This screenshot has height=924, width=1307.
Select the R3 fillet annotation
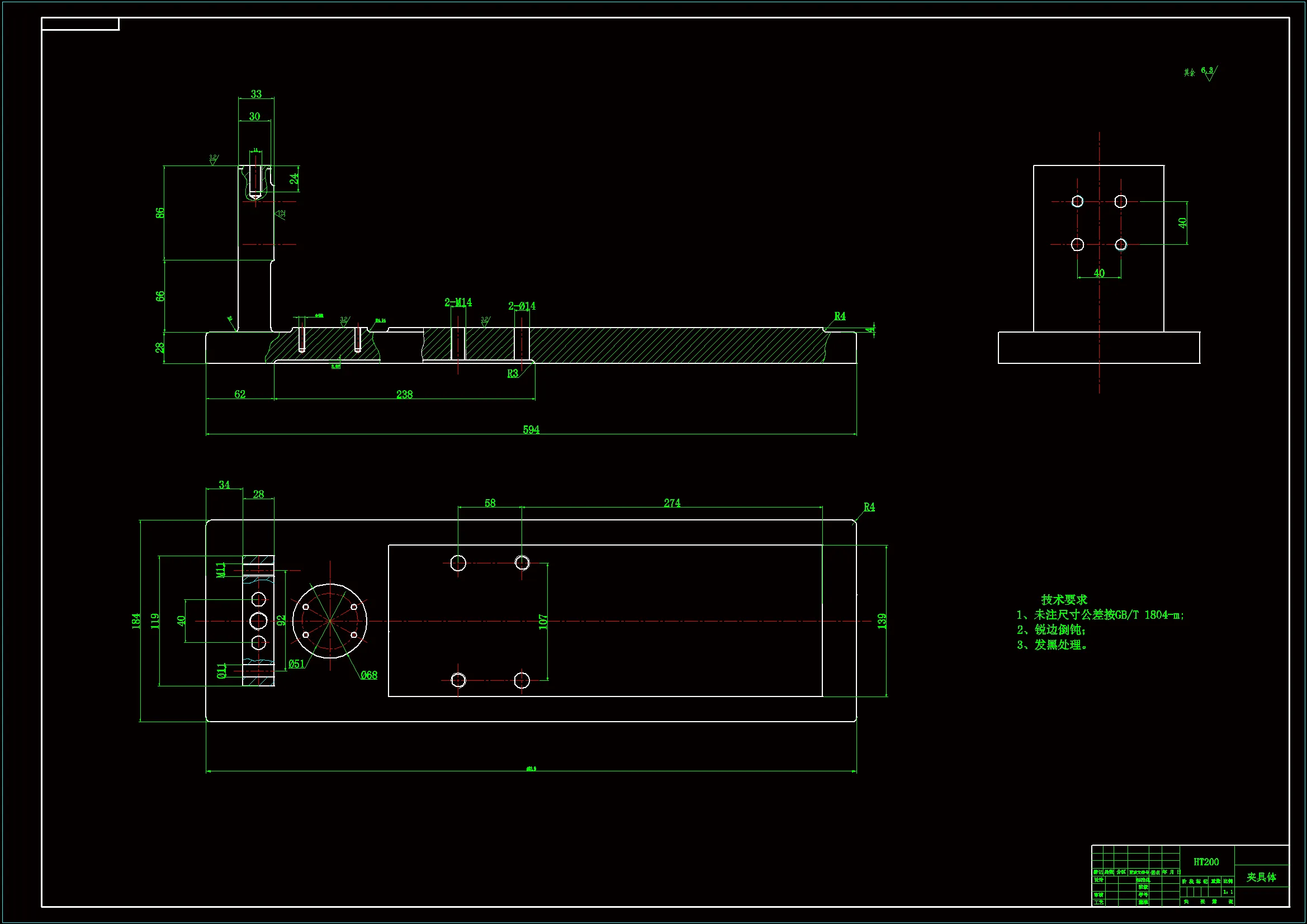tap(512, 374)
